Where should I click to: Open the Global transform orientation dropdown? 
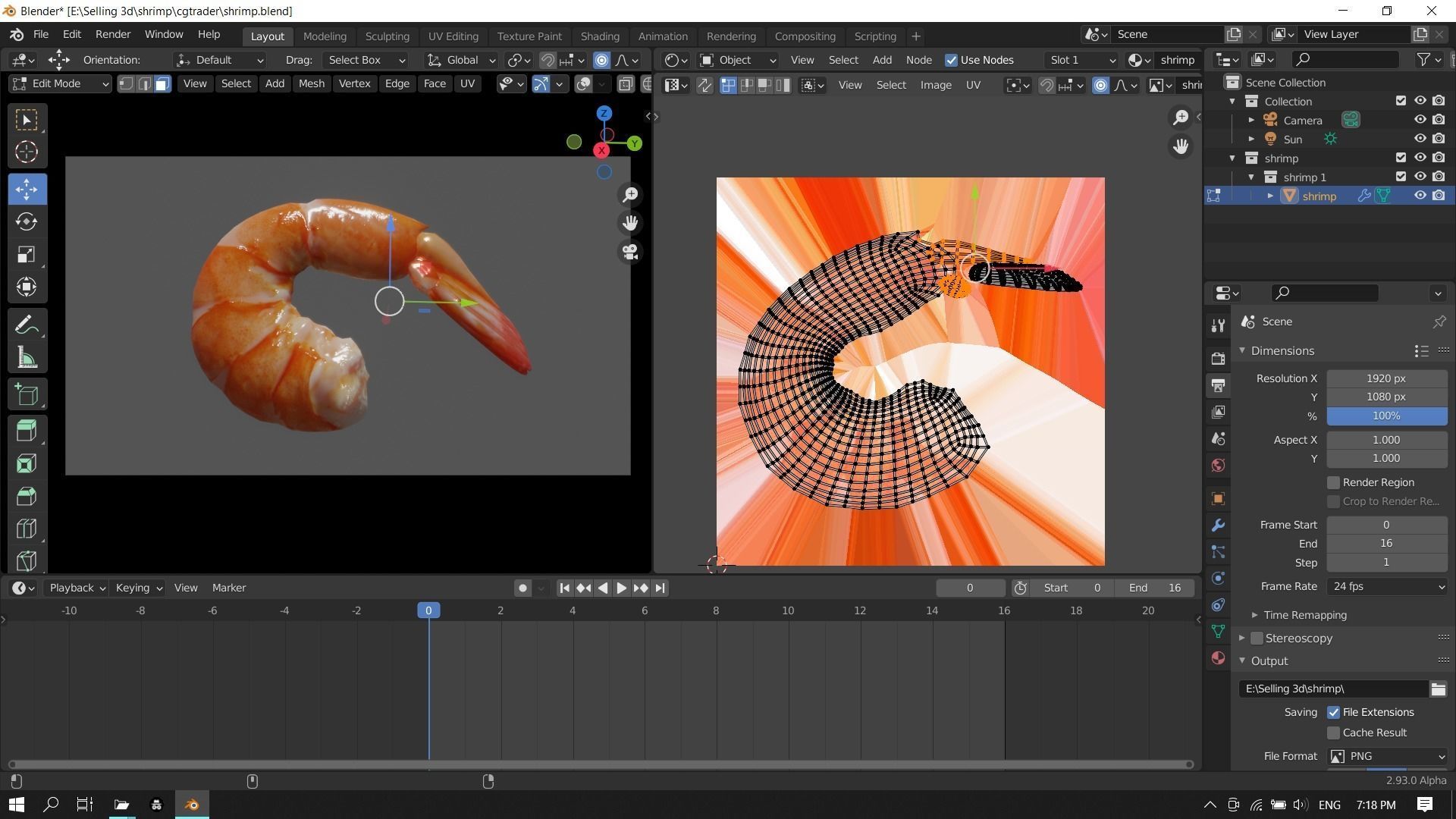[460, 60]
